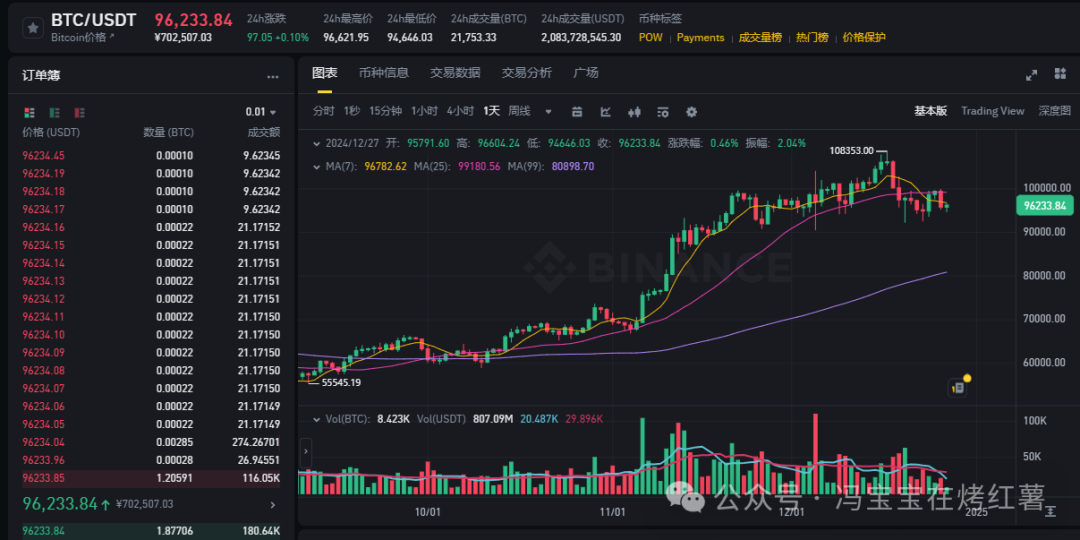
Task: Select bid price 96233.84 row
Action: coord(151,530)
